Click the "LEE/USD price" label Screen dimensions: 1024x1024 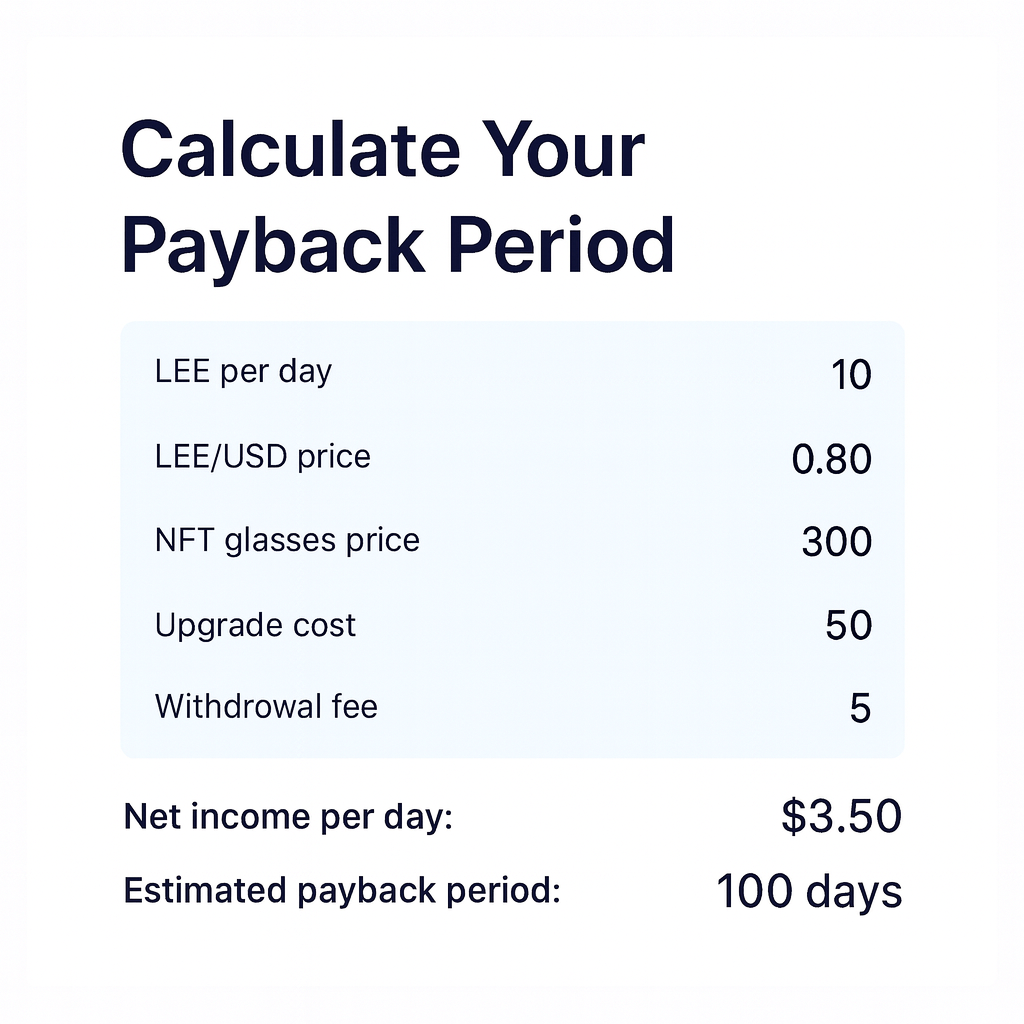click(262, 457)
